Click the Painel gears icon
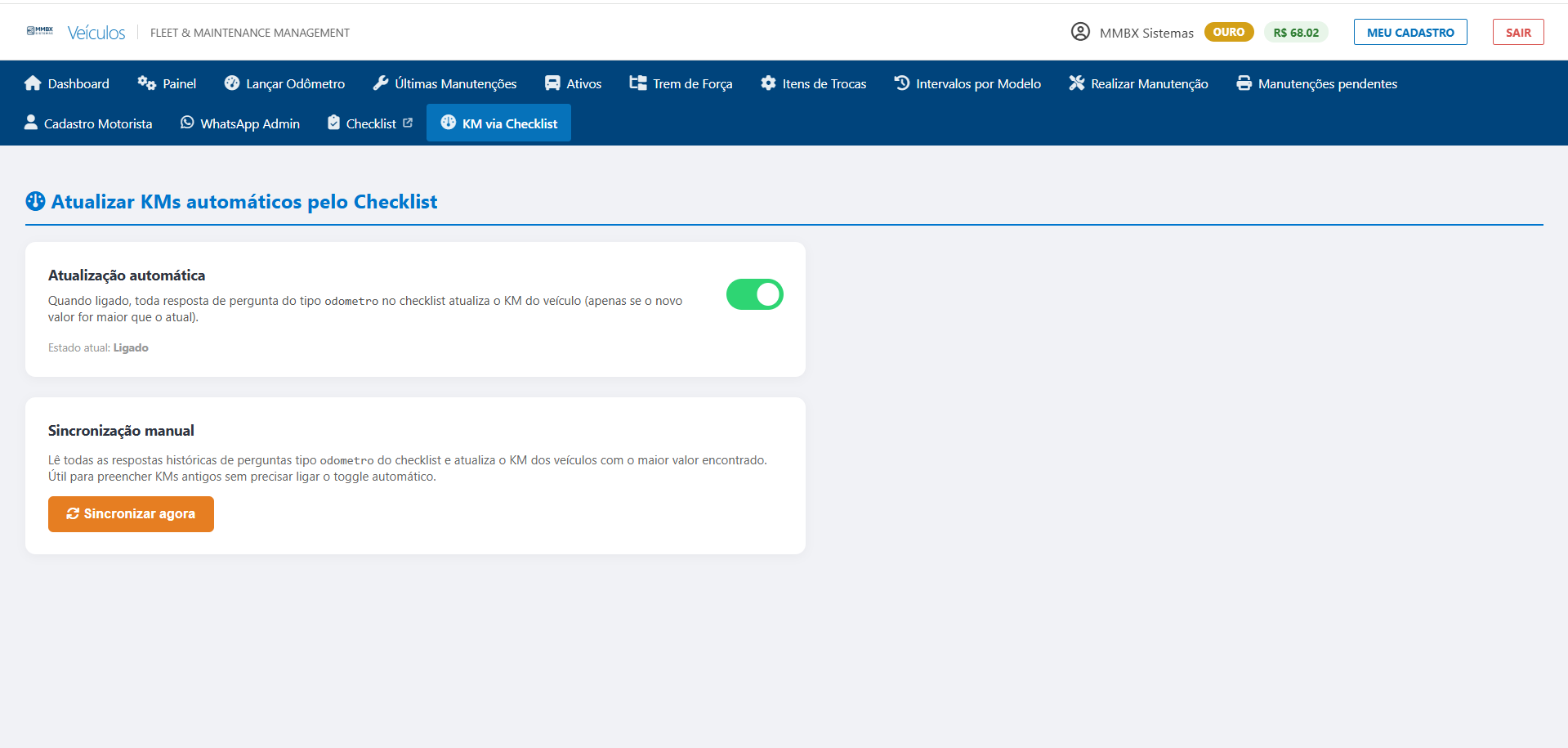 pyautogui.click(x=147, y=83)
